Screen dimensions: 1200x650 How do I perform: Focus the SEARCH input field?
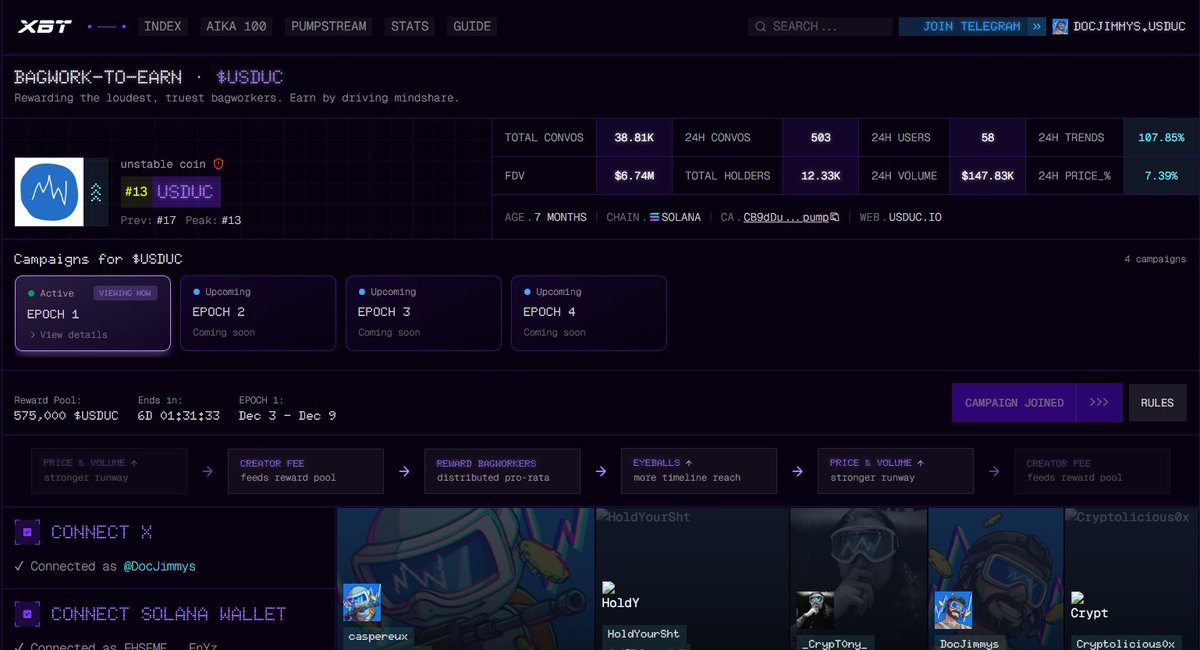click(818, 26)
